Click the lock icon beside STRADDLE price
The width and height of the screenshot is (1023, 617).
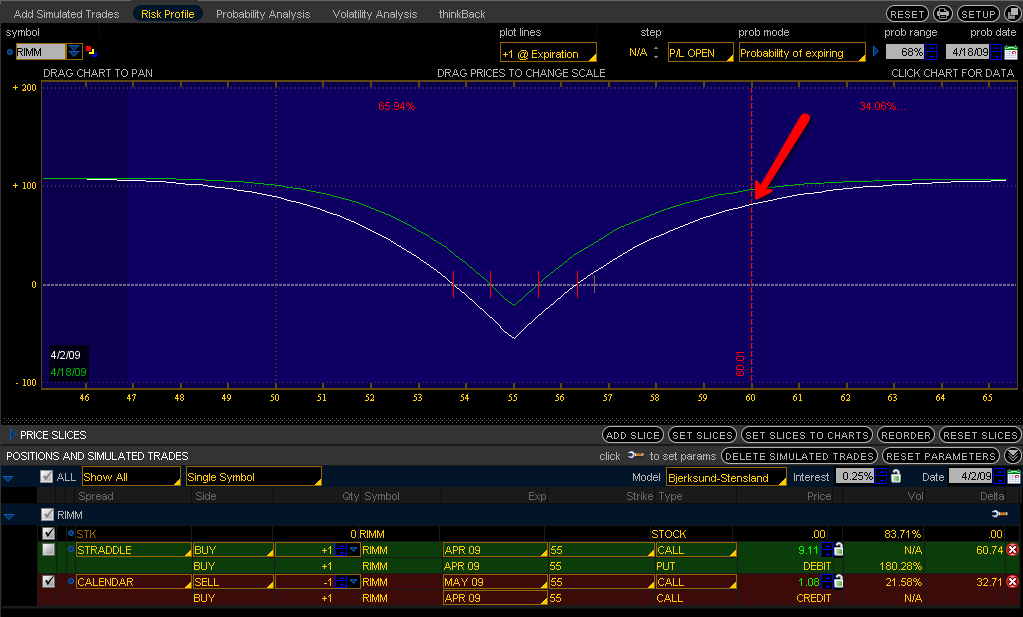pyautogui.click(x=838, y=549)
